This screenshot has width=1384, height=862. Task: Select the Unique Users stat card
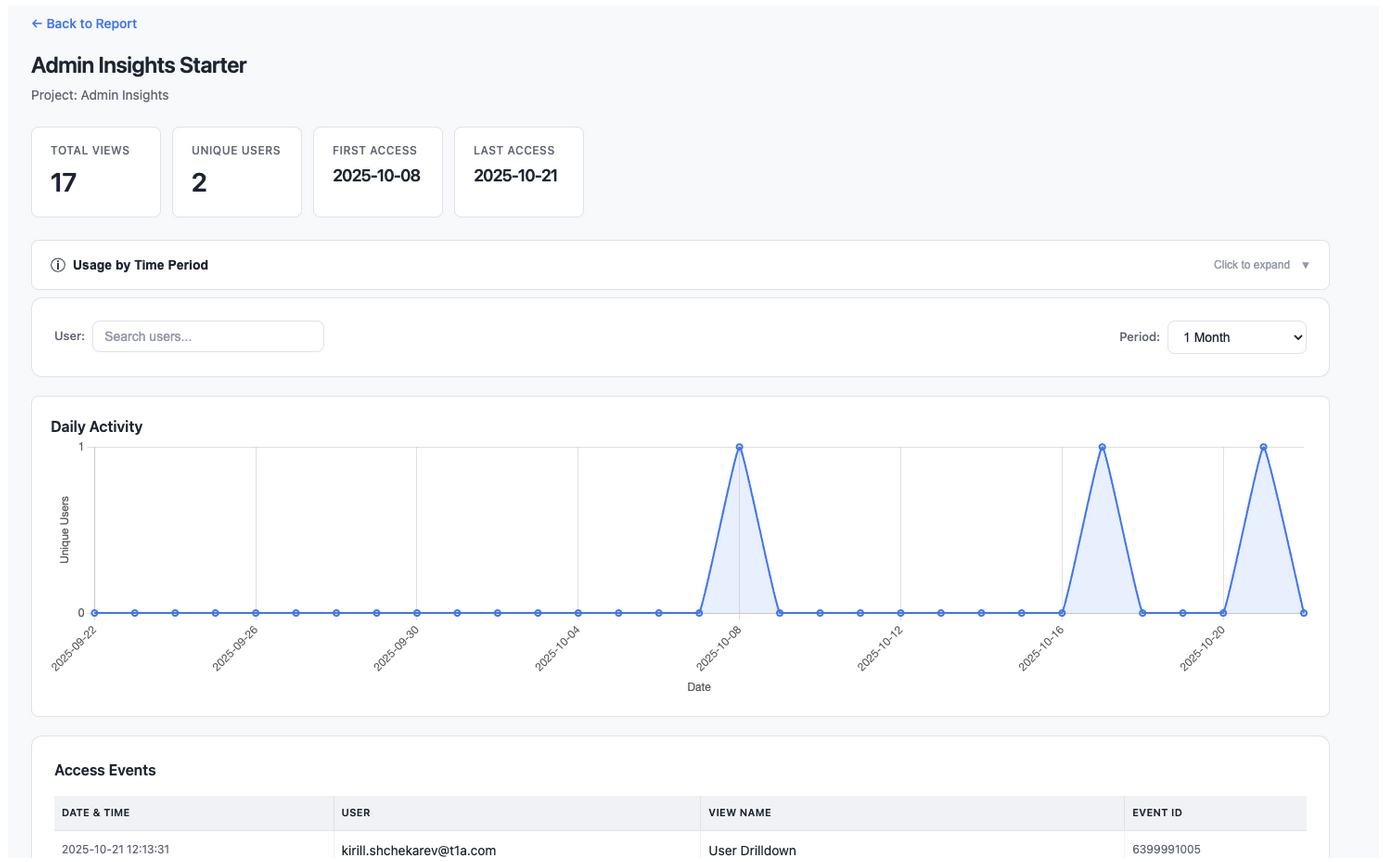(x=237, y=172)
